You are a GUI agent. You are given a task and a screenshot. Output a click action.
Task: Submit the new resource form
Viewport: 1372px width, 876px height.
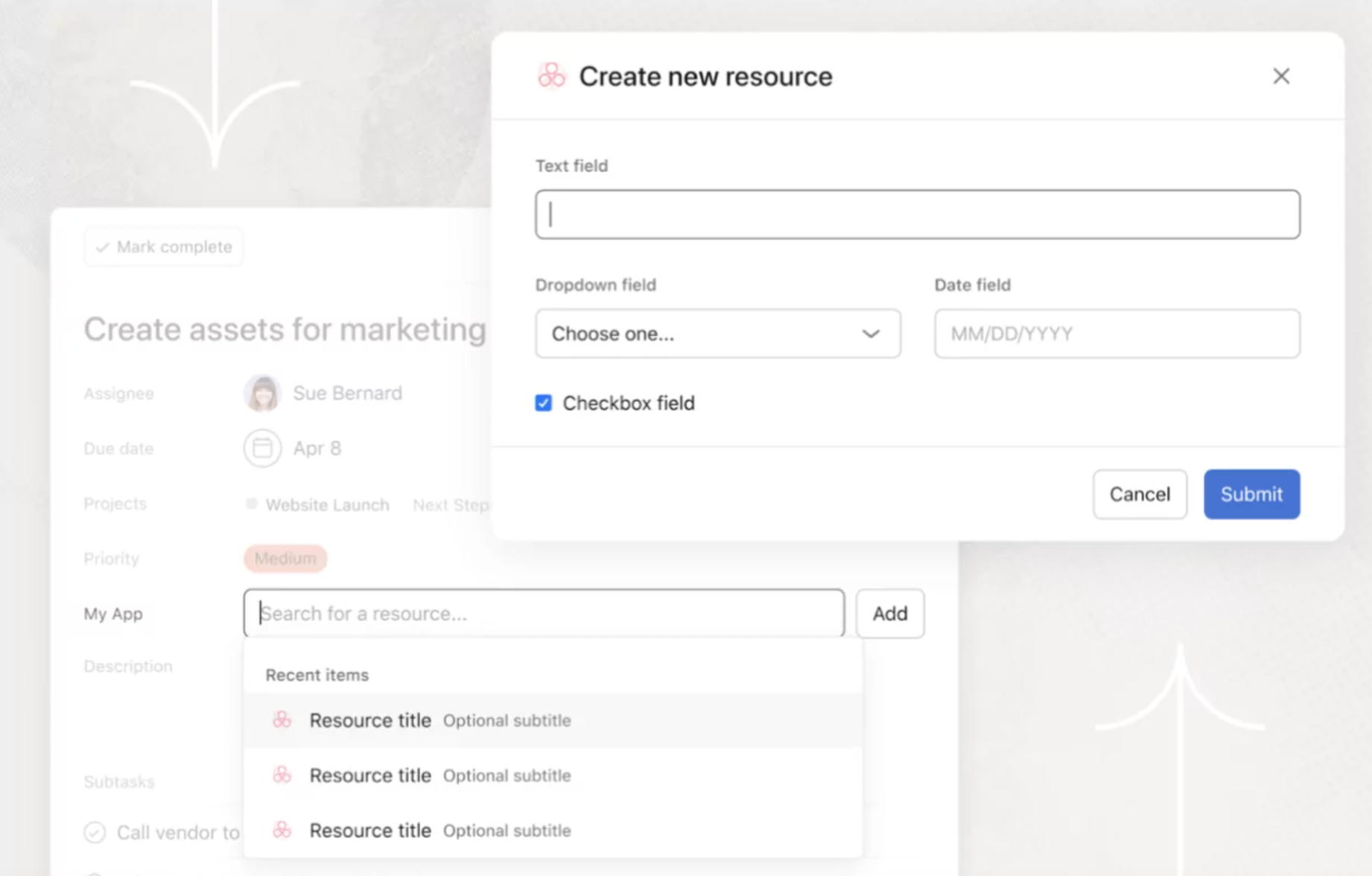click(1252, 494)
